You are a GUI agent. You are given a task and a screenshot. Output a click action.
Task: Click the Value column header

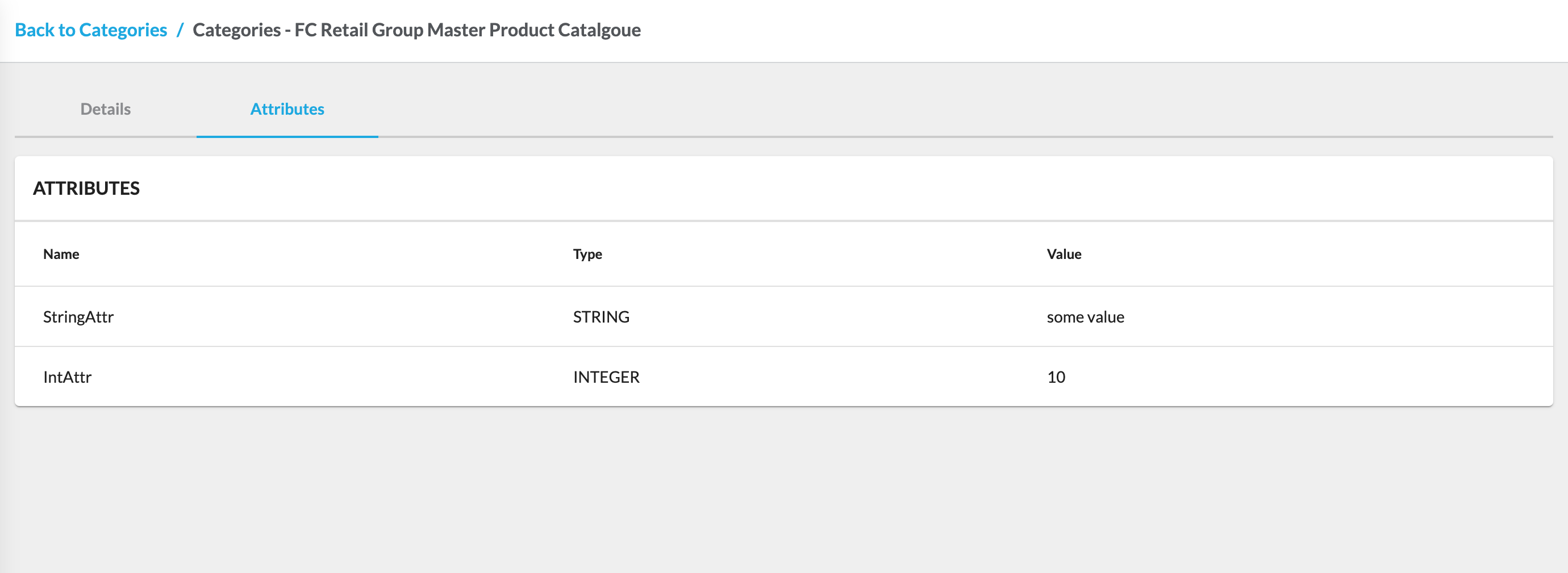[1064, 254]
